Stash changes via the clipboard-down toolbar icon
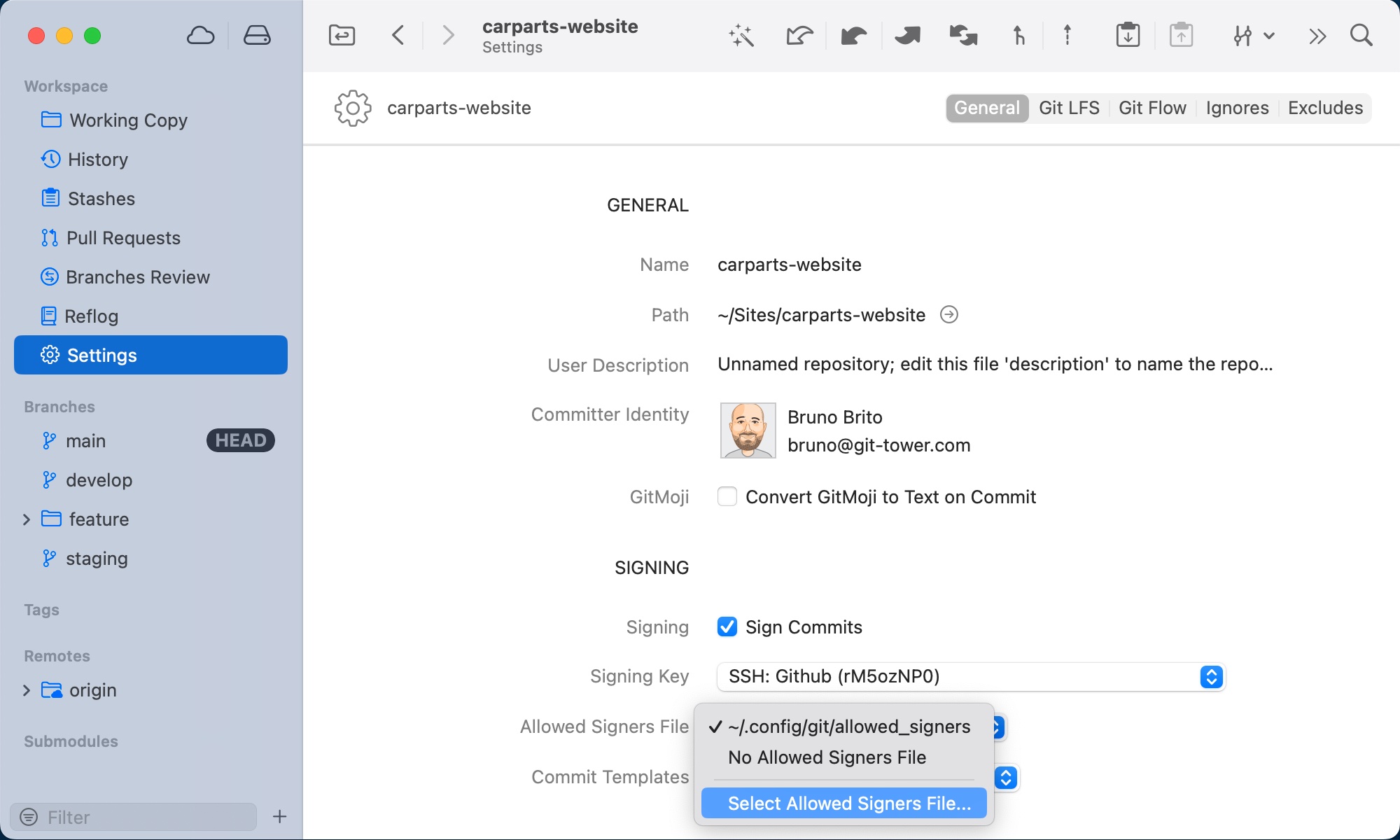 click(1127, 35)
